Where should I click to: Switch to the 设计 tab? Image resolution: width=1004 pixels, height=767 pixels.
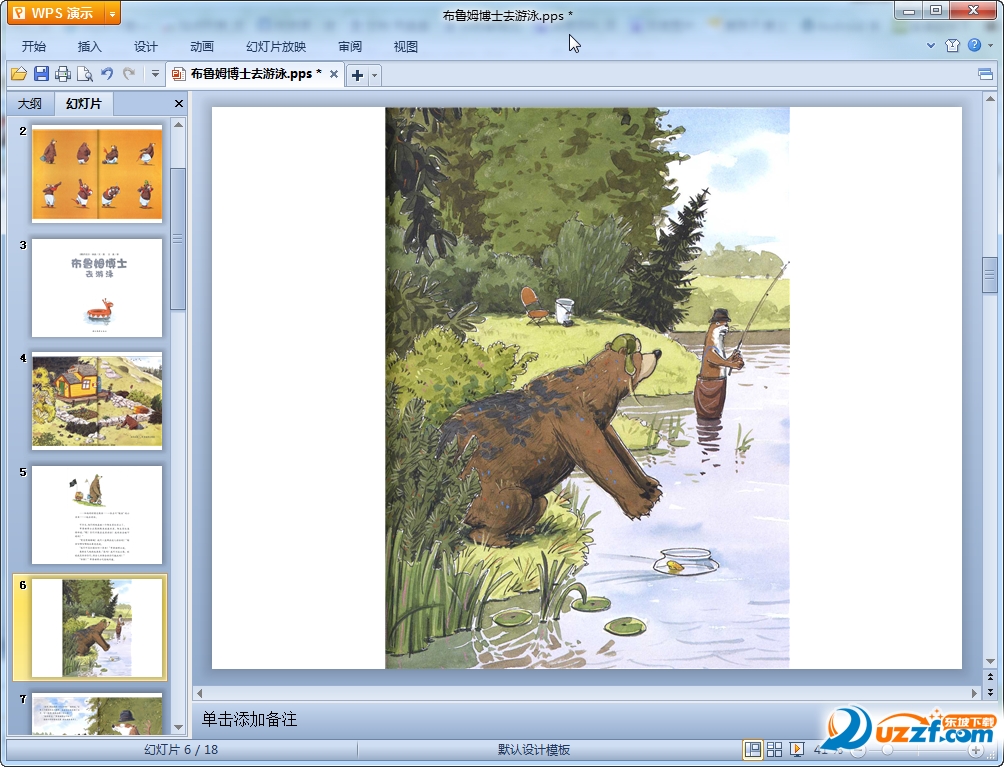pos(145,47)
